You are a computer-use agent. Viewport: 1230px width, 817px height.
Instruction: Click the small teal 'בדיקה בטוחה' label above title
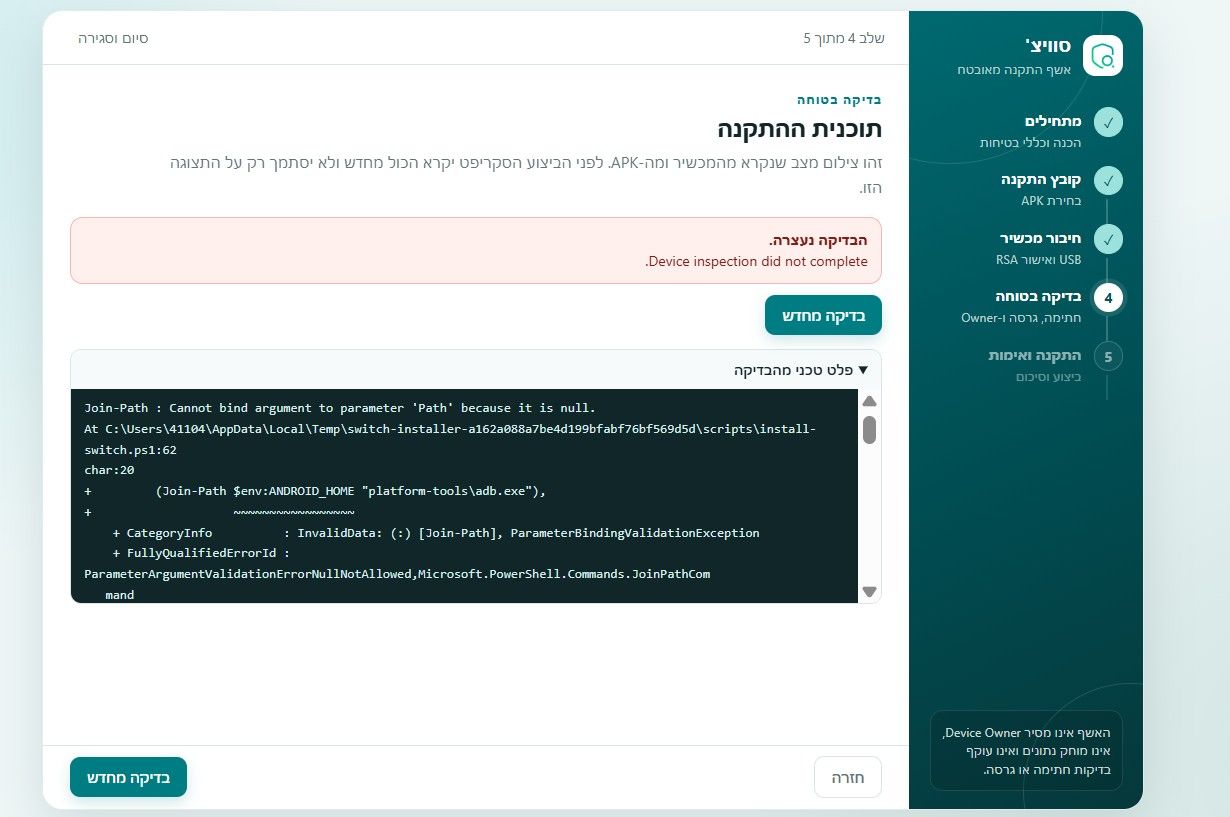click(x=839, y=99)
